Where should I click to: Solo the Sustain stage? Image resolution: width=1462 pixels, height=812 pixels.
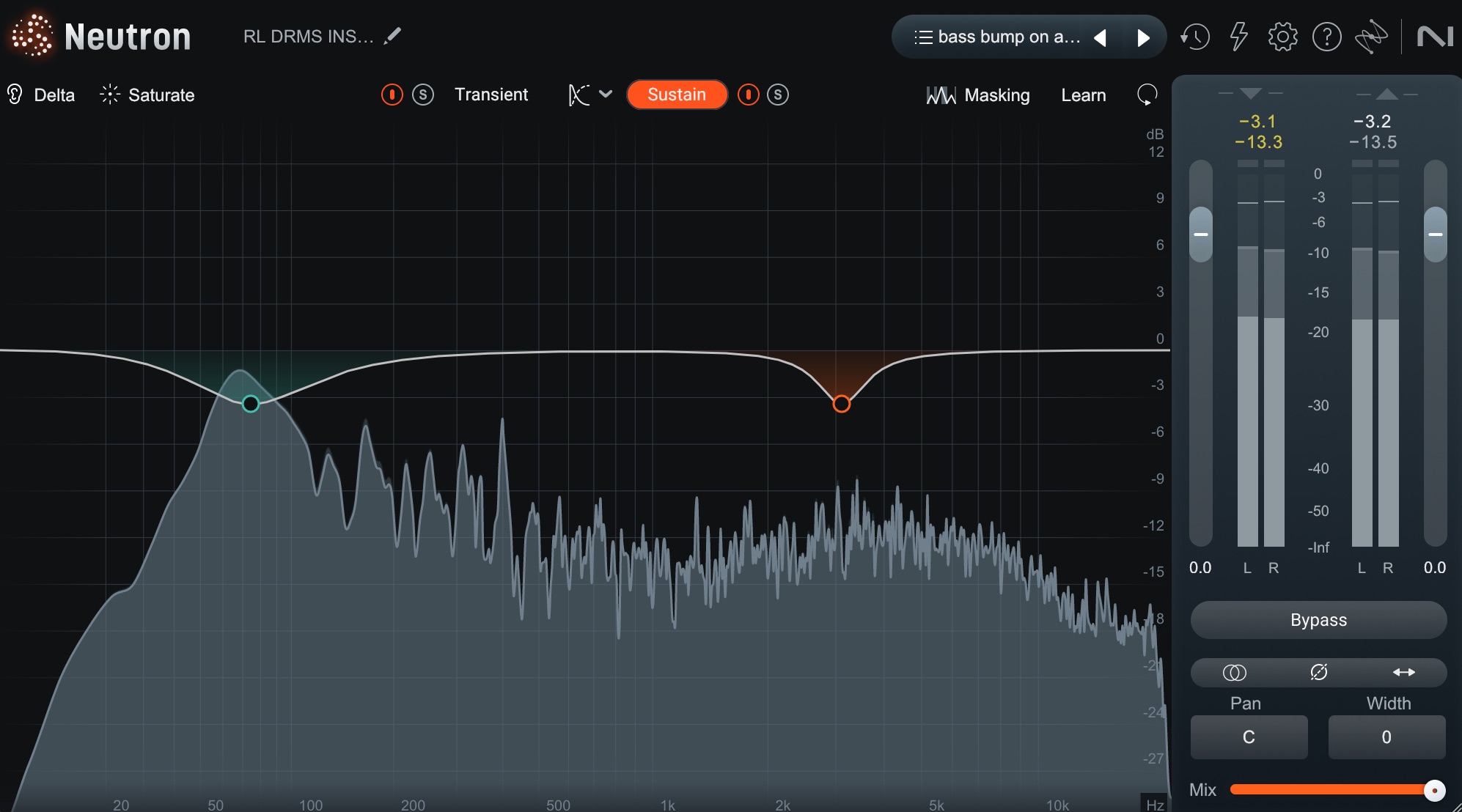click(778, 95)
